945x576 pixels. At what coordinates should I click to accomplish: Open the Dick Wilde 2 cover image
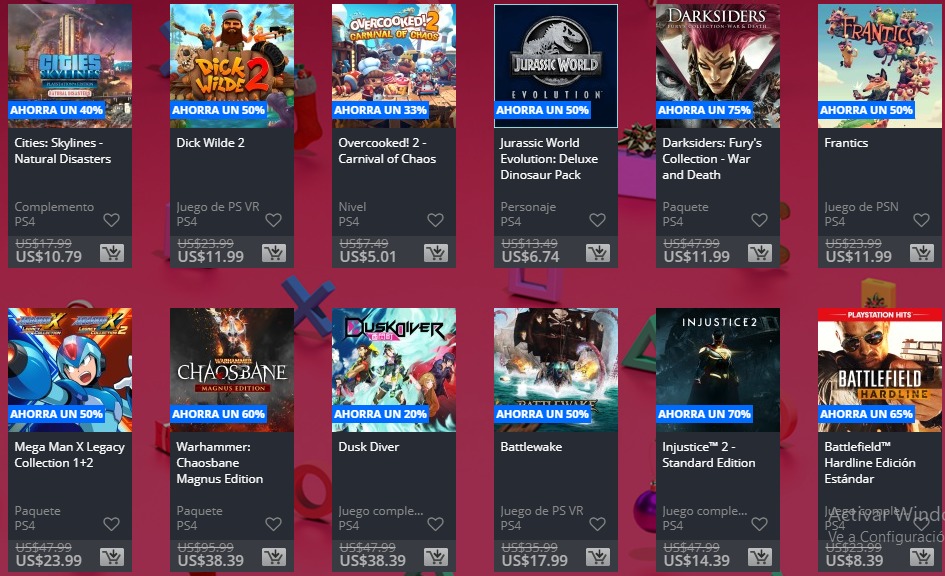pyautogui.click(x=232, y=66)
